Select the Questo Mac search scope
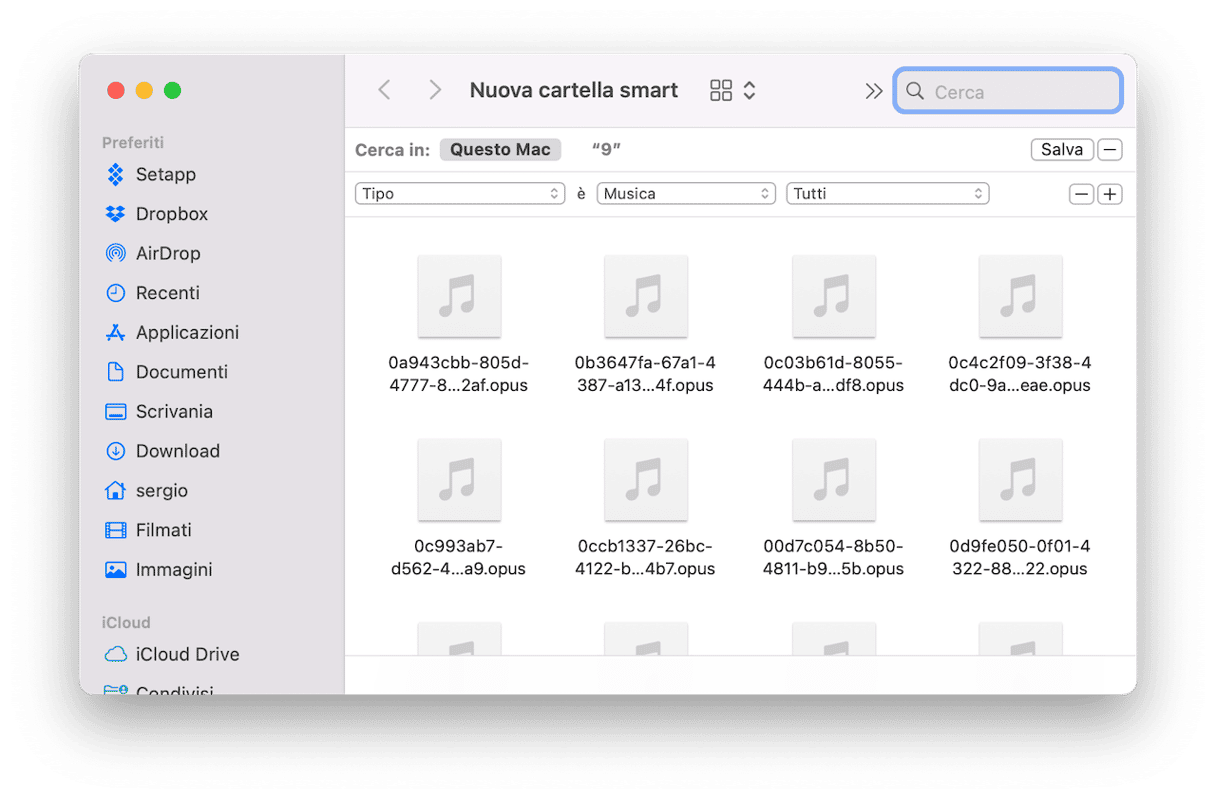This screenshot has width=1216, height=799. (500, 149)
